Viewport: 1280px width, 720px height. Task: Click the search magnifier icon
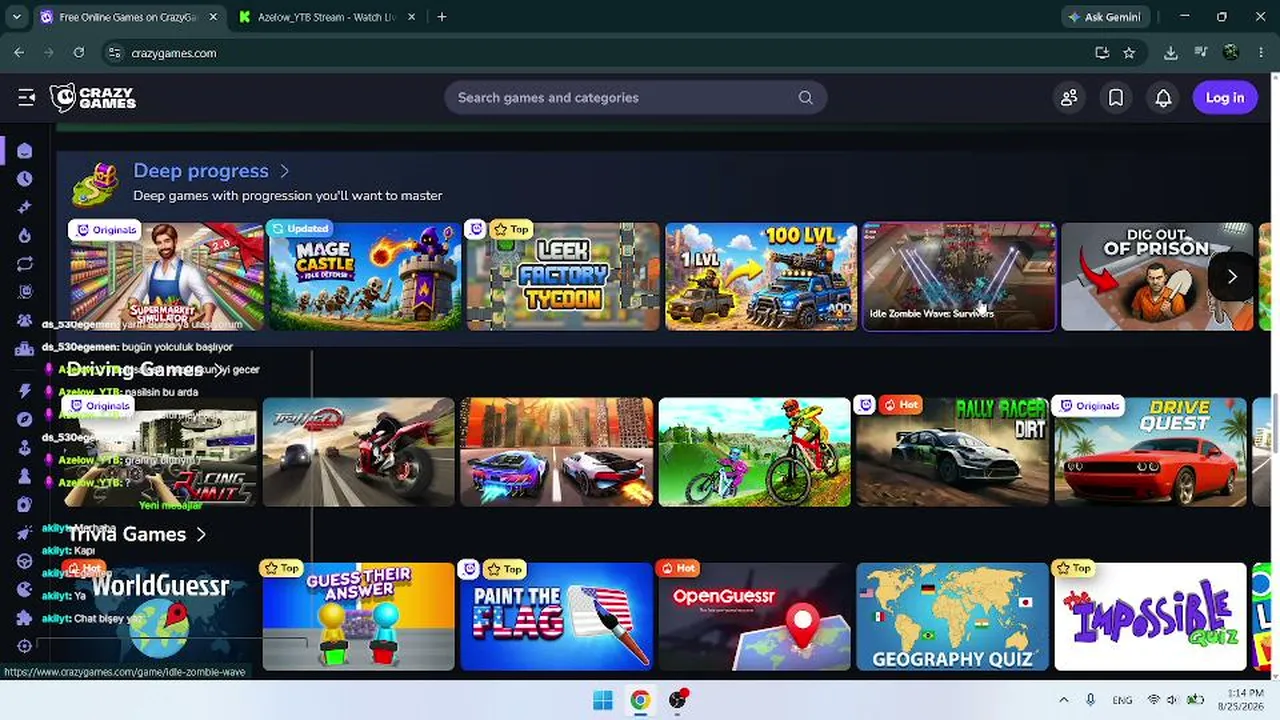pos(806,97)
